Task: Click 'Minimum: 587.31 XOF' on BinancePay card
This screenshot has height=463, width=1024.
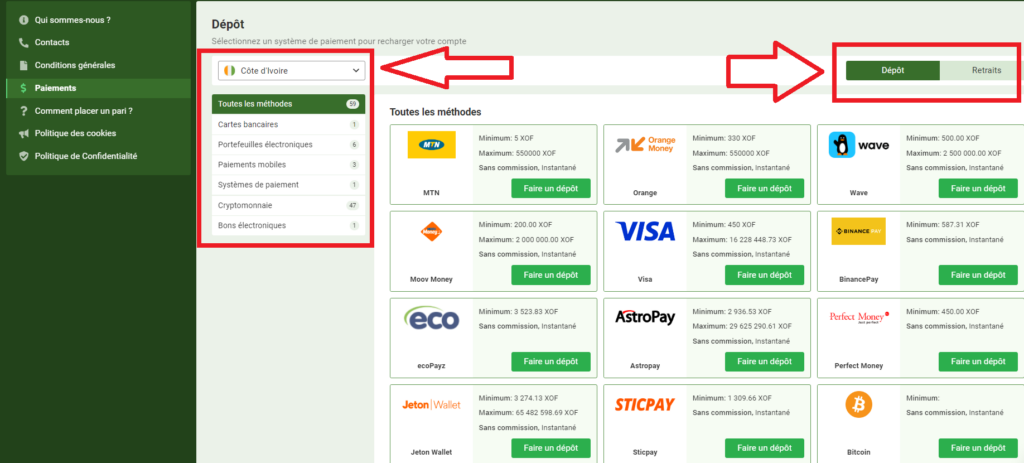Action: point(940,225)
